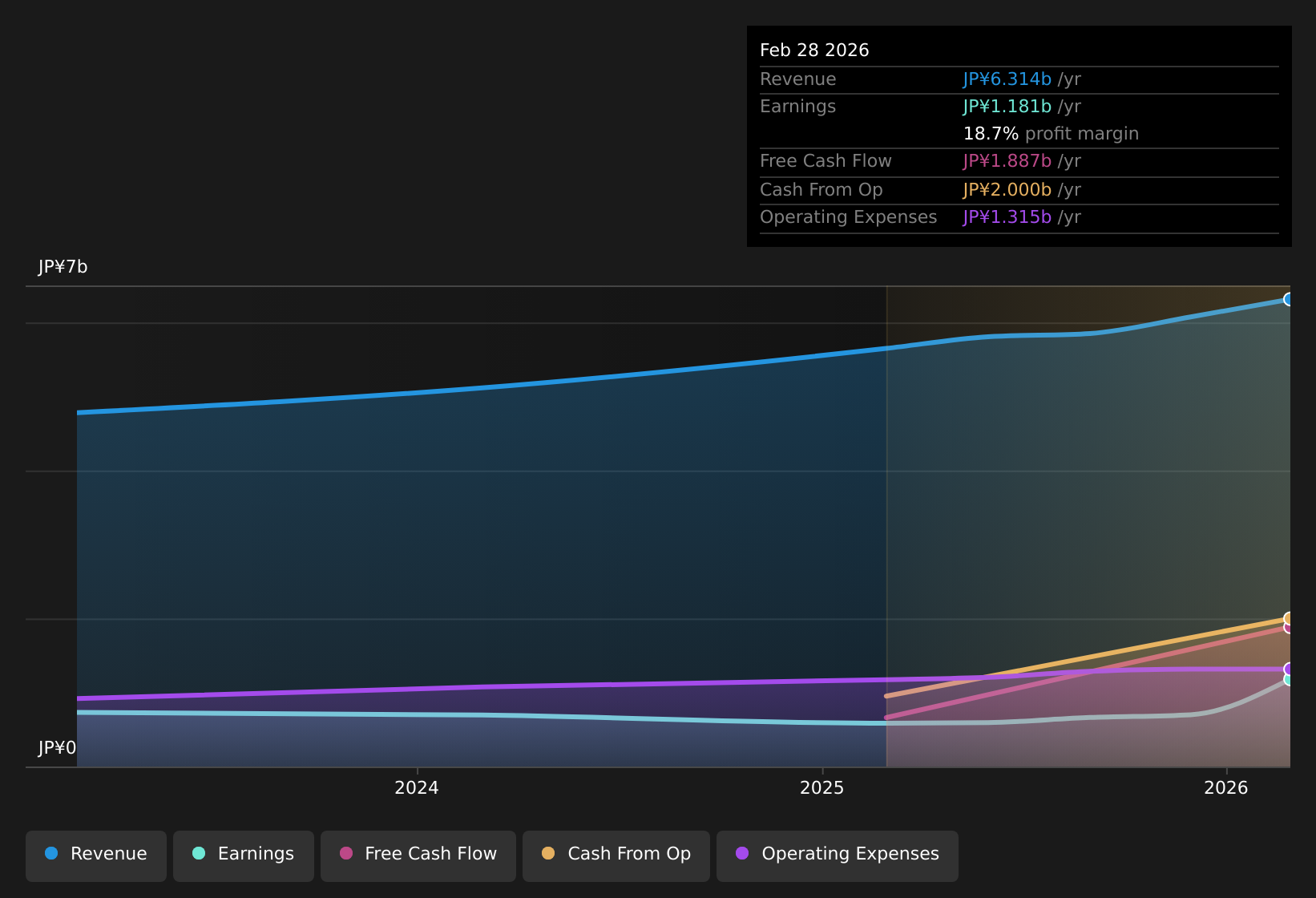Click the JP¥6.314b revenue value in tooltip
Screen dimensions: 1316x898
pos(1007,79)
